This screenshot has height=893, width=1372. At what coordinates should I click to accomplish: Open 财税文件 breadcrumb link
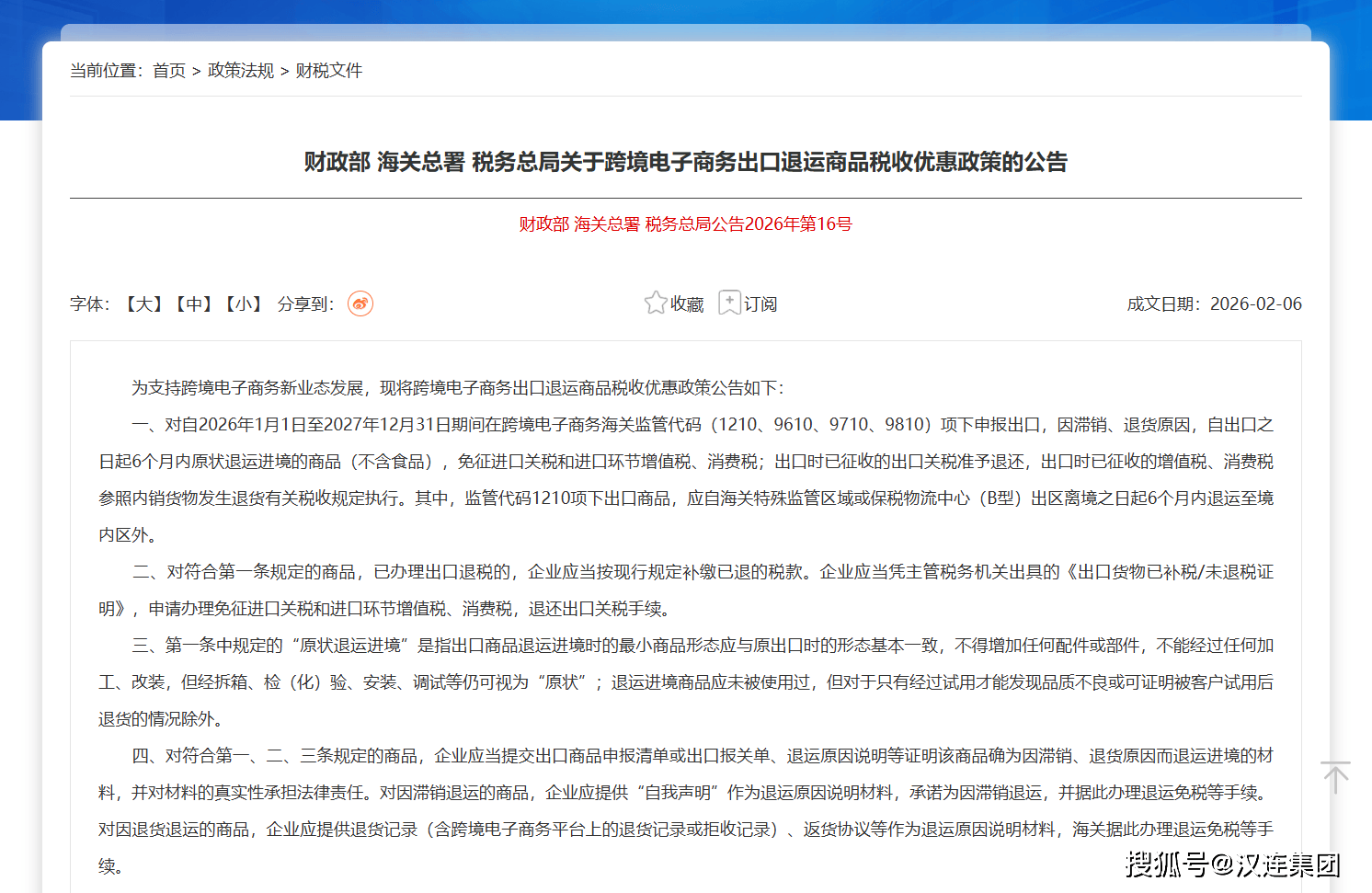[329, 71]
